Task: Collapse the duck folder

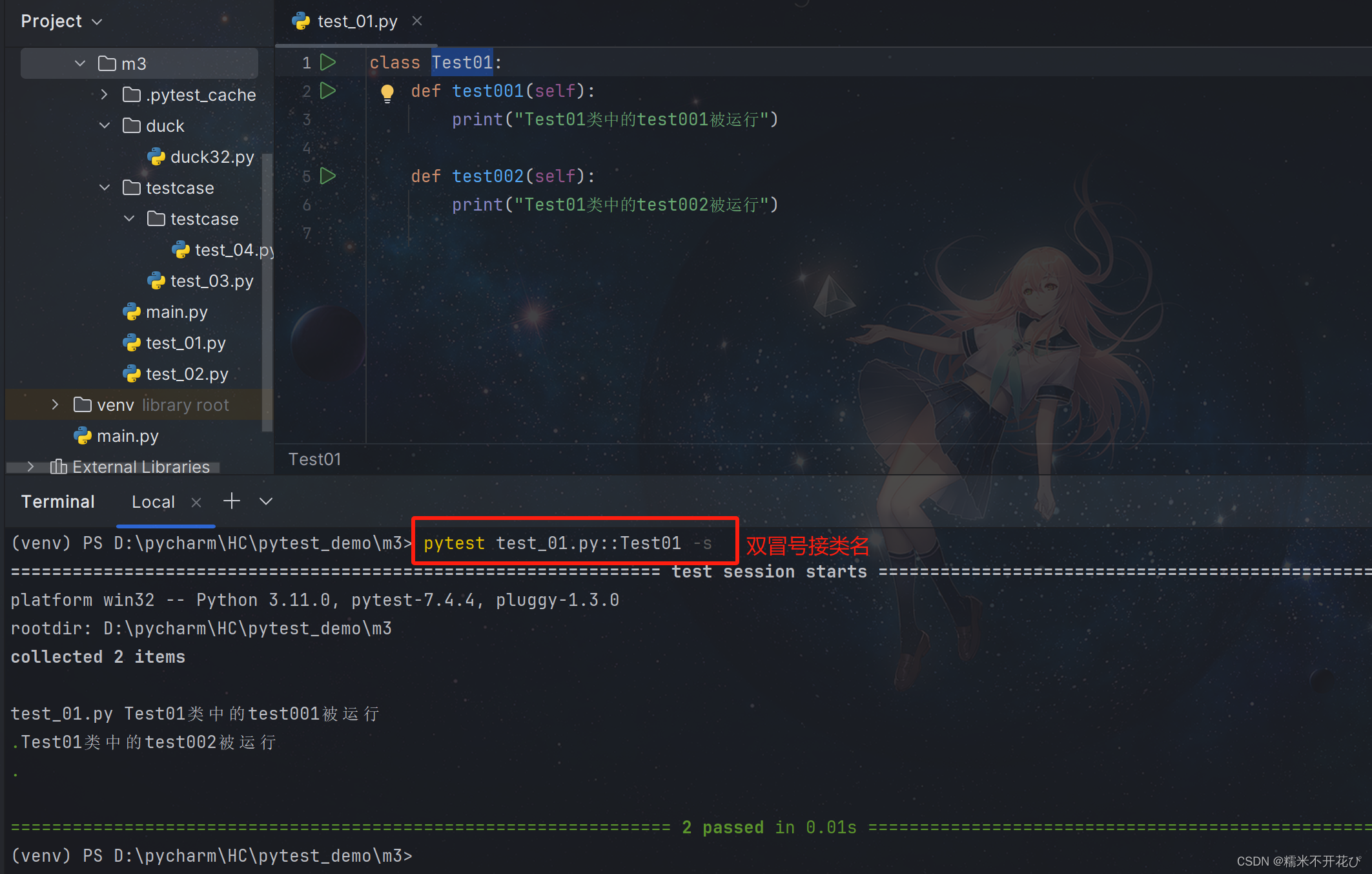Action: [x=105, y=126]
